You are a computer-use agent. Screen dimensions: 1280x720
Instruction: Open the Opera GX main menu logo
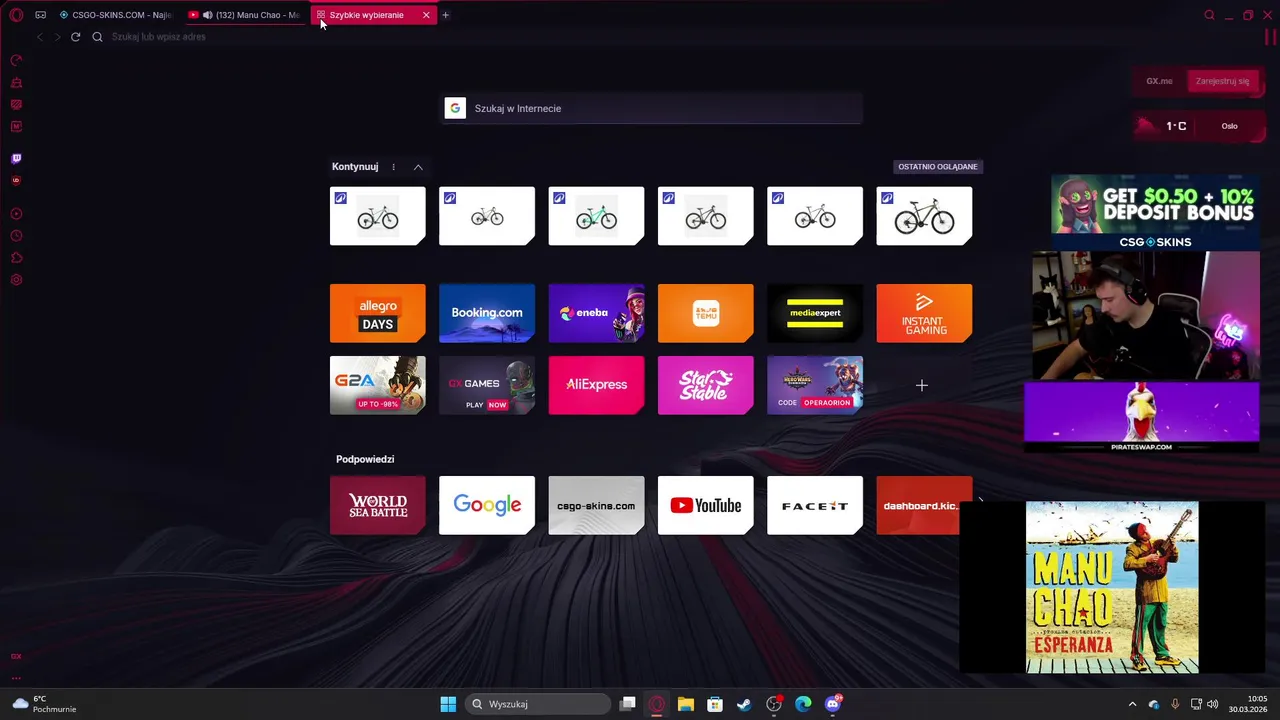coord(16,15)
